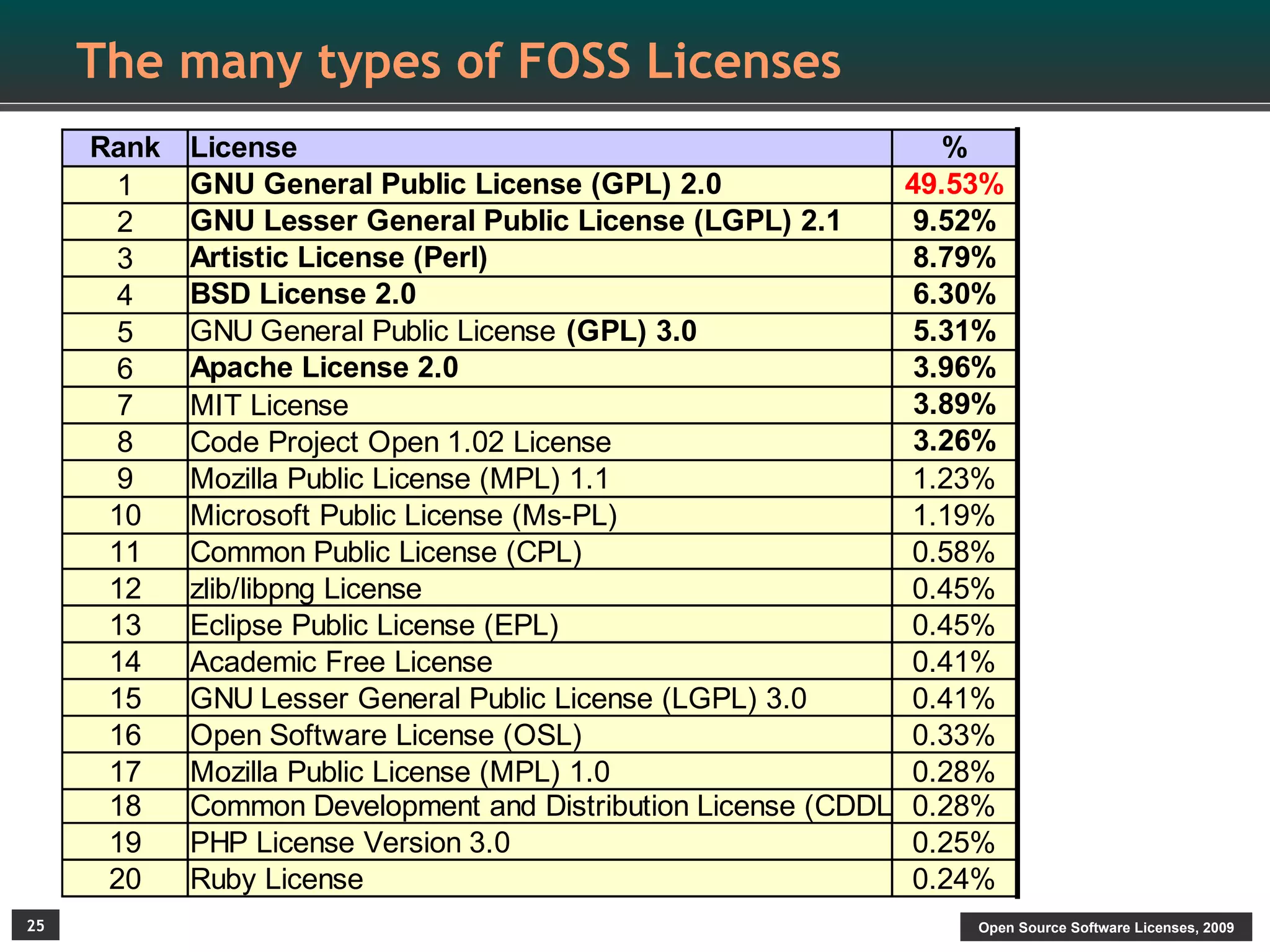Image resolution: width=1270 pixels, height=952 pixels.
Task: Click the Apache License 2.0 cell
Action: pos(324,368)
